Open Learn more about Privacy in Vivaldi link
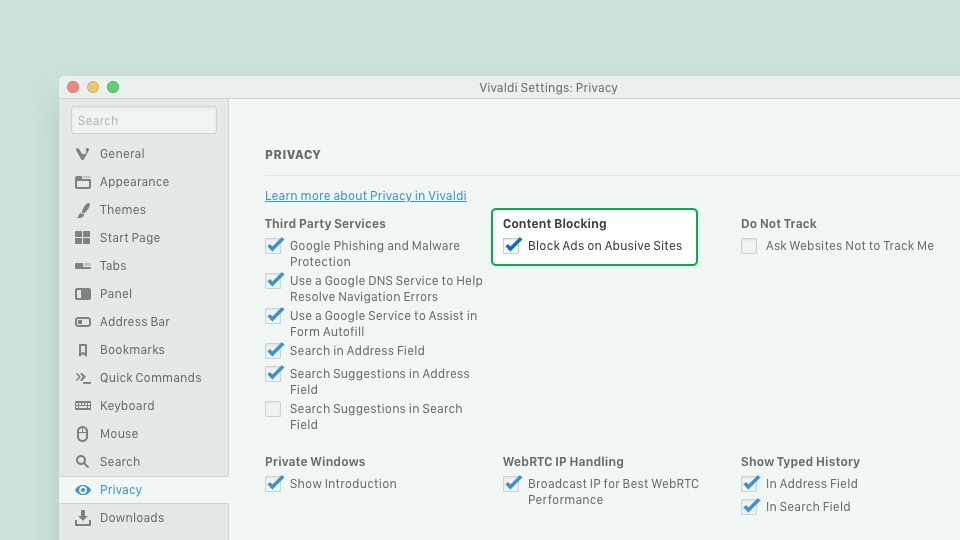 click(x=365, y=196)
